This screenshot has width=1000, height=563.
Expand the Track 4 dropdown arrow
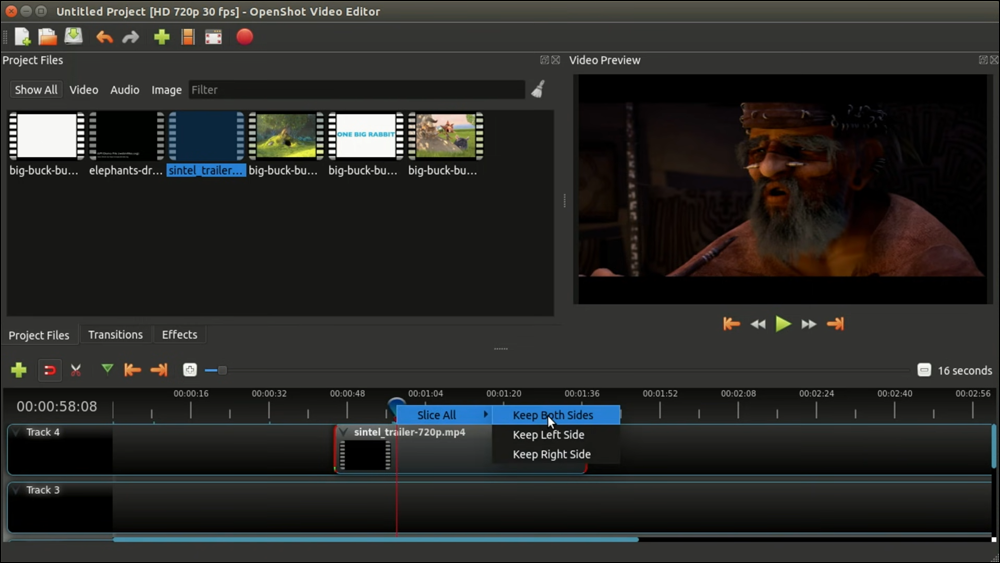point(16,432)
